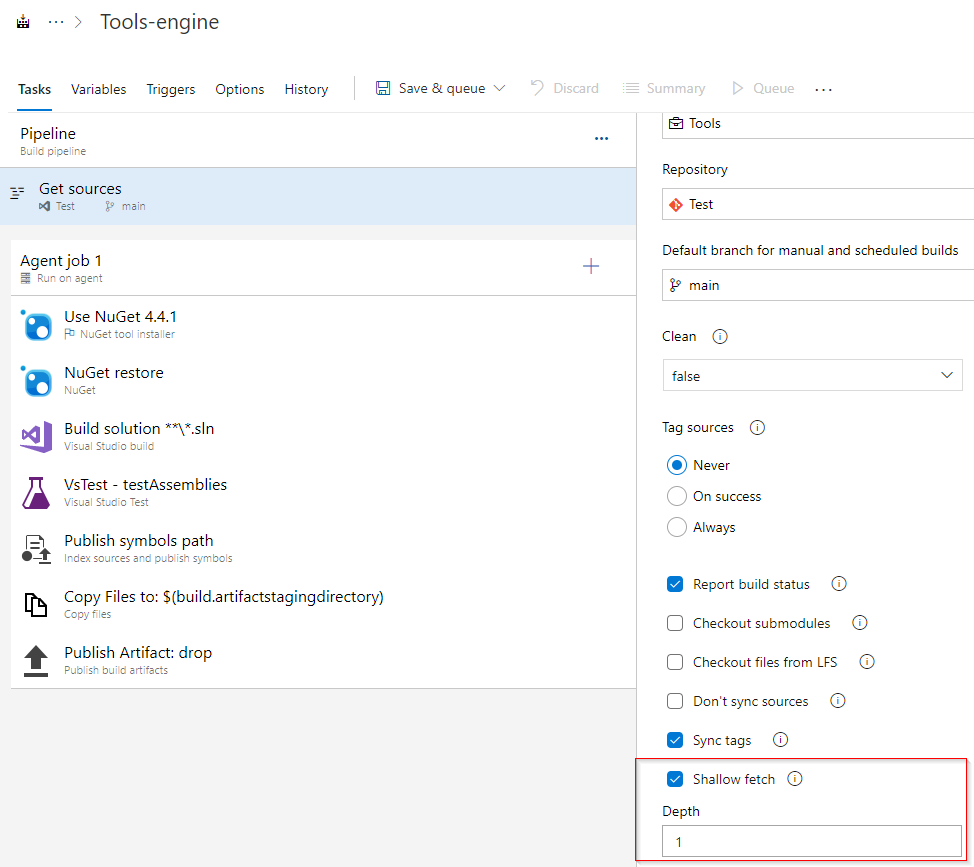View the History tab
974x867 pixels.
(306, 89)
